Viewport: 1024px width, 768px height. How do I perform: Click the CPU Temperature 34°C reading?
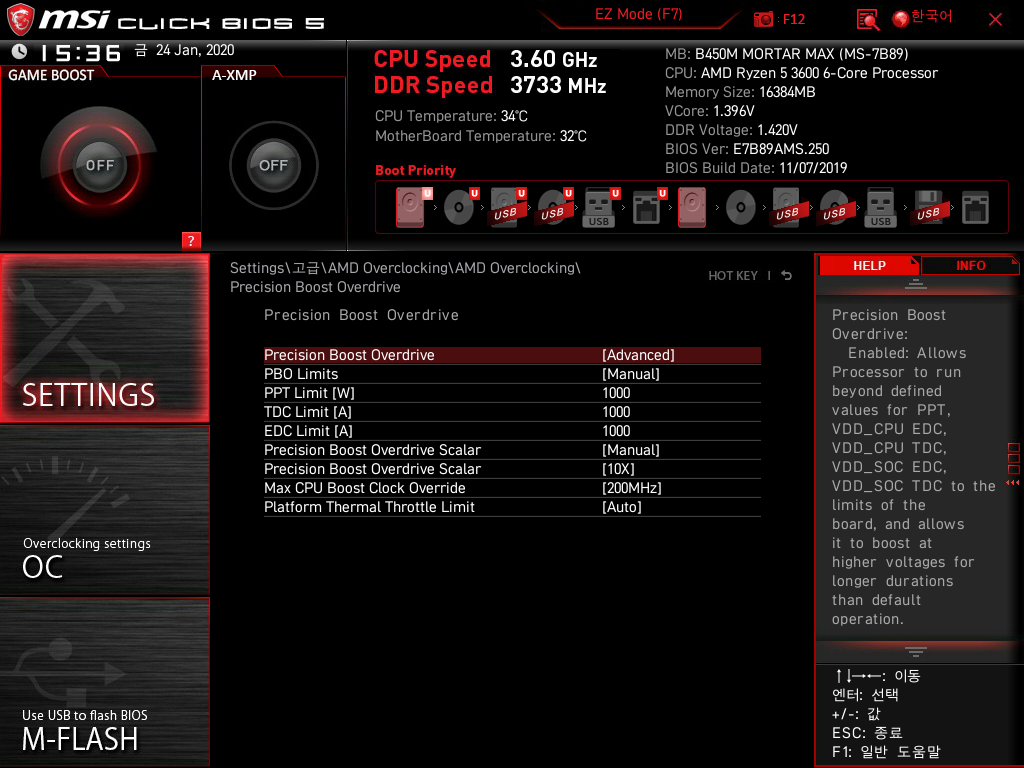[x=451, y=116]
